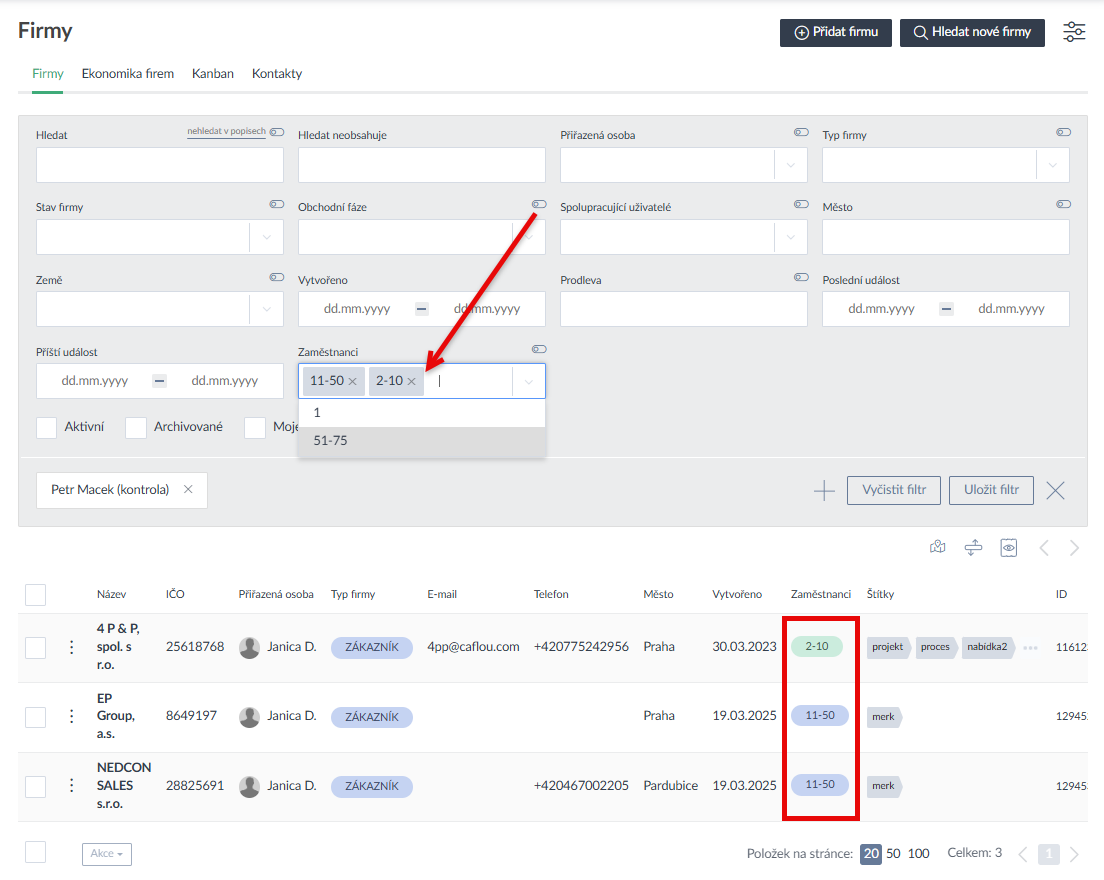Remove the 11-50 employees filter tag
The height and width of the screenshot is (880, 1104).
352,382
